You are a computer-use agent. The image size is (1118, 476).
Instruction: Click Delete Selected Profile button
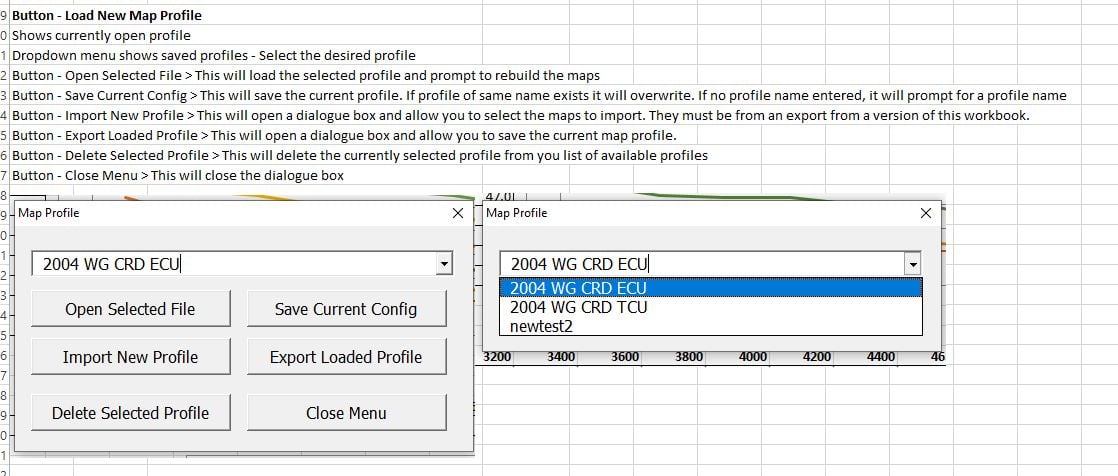130,413
